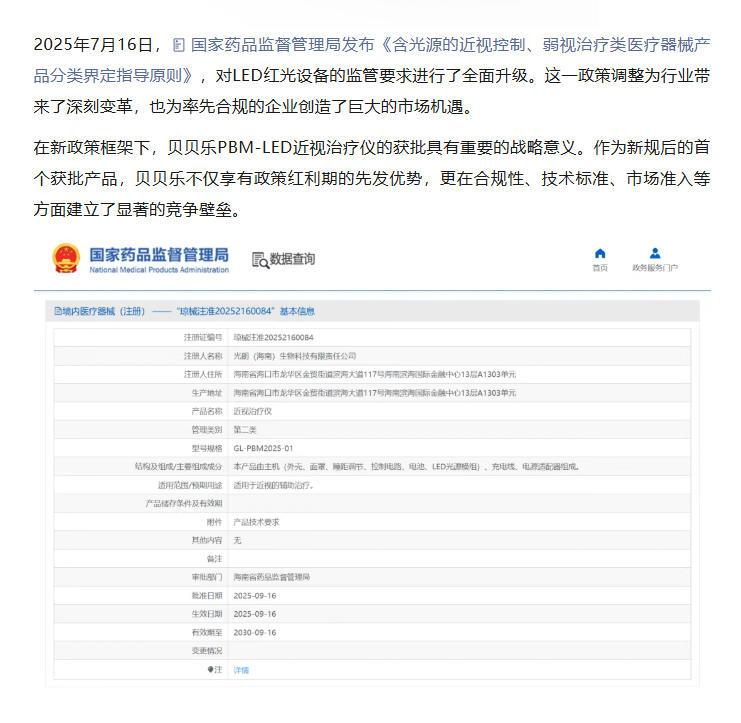Click the 数据查询 magnifier icon
Screen dimensions: 741x723
260,260
